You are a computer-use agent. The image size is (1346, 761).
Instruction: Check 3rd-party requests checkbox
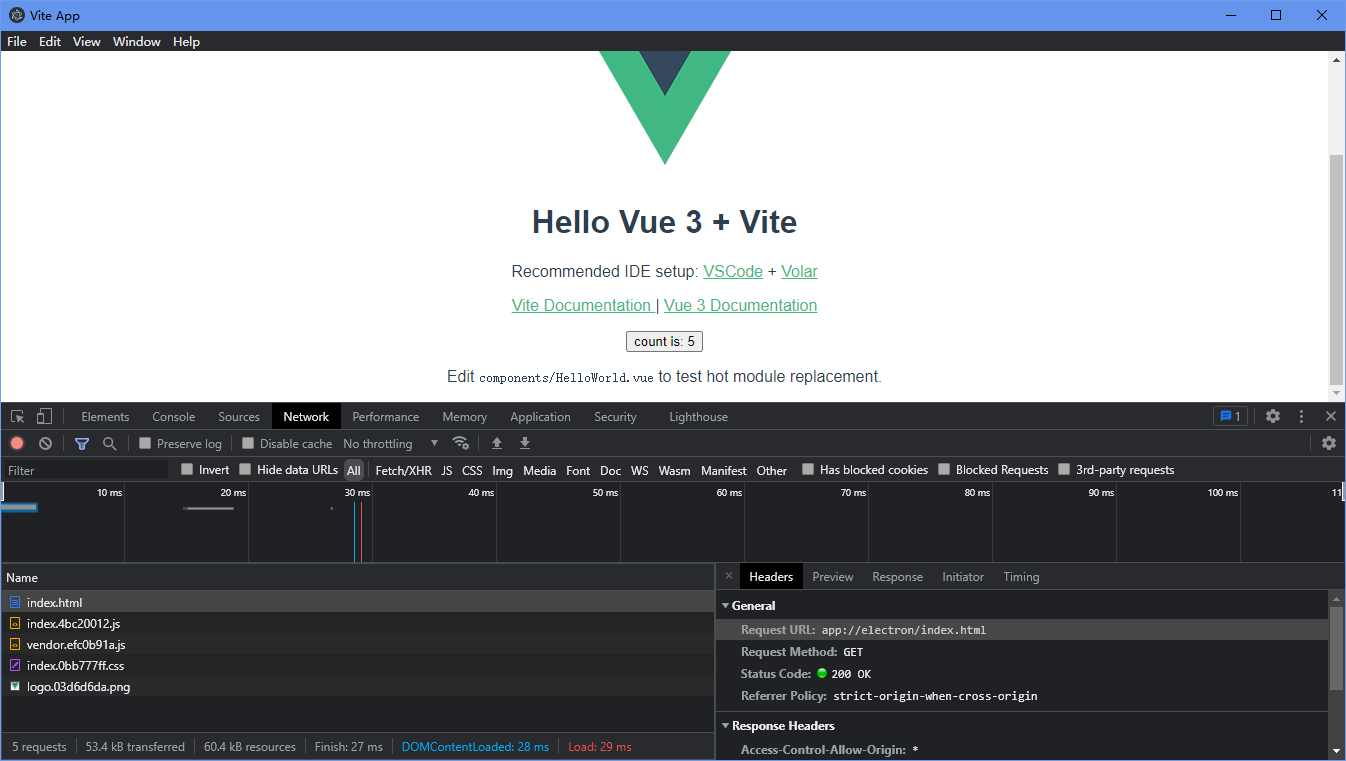(1064, 469)
